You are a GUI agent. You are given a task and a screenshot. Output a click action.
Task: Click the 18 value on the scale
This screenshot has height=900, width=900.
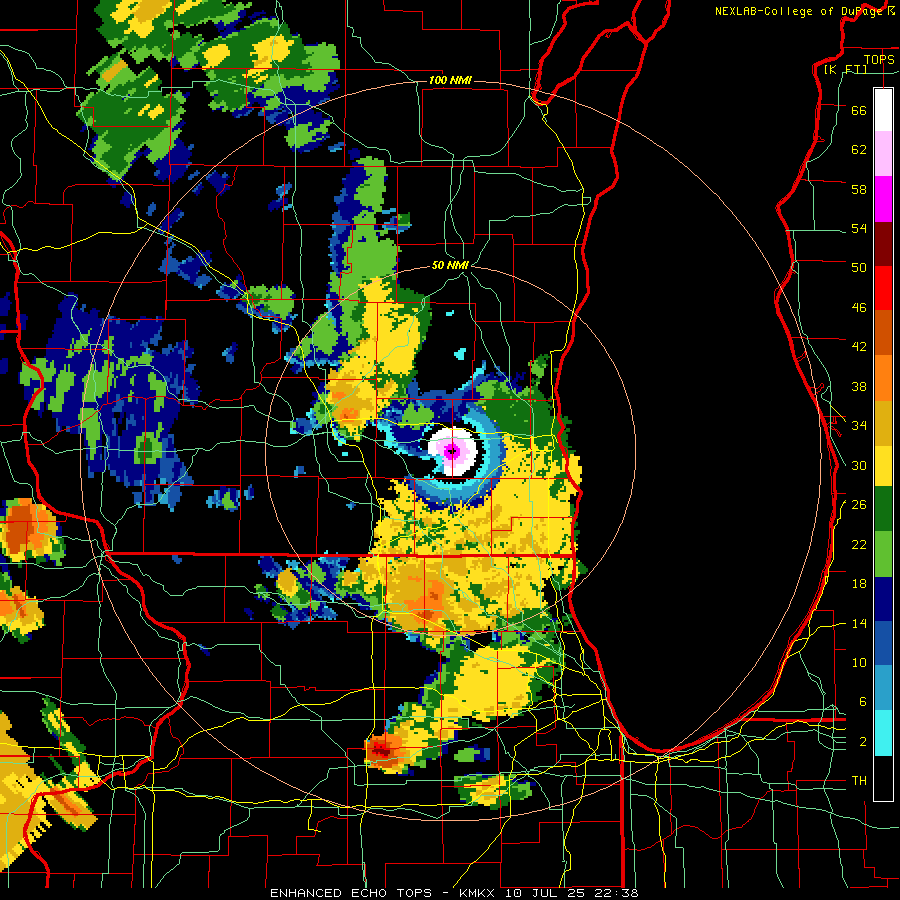pos(859,584)
